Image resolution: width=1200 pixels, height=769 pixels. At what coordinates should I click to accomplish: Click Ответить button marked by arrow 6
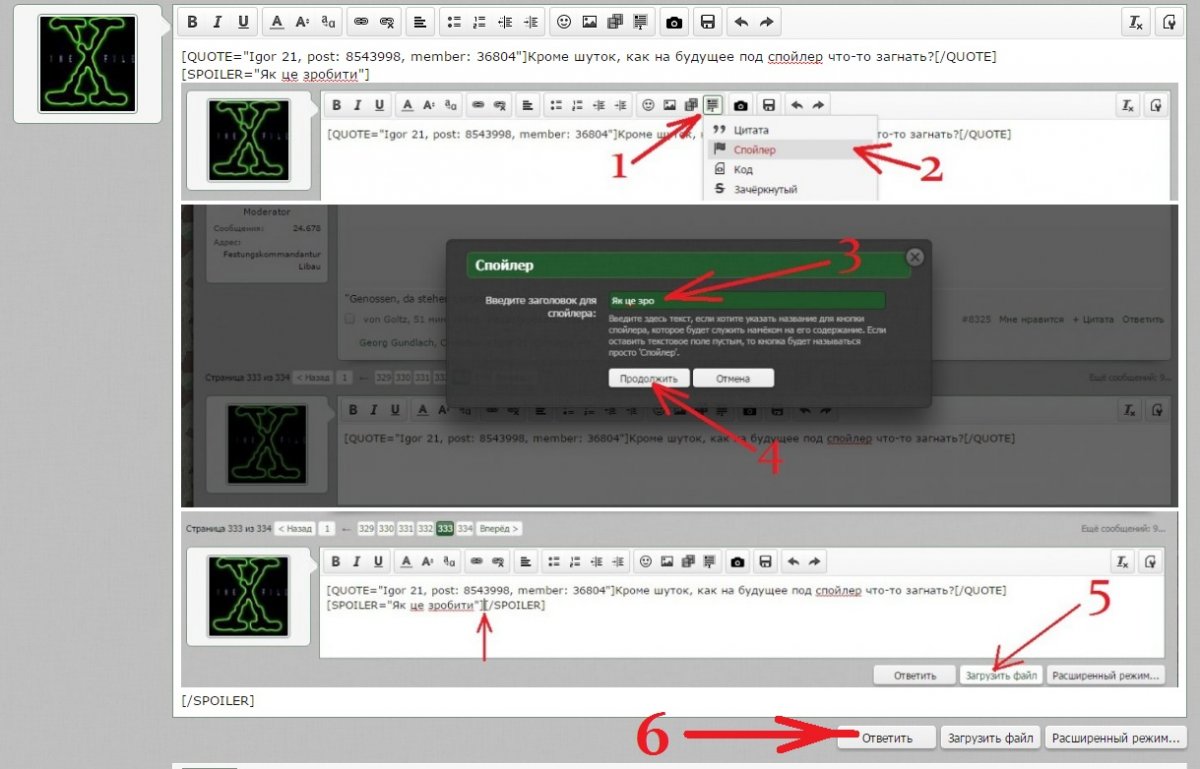coord(887,738)
